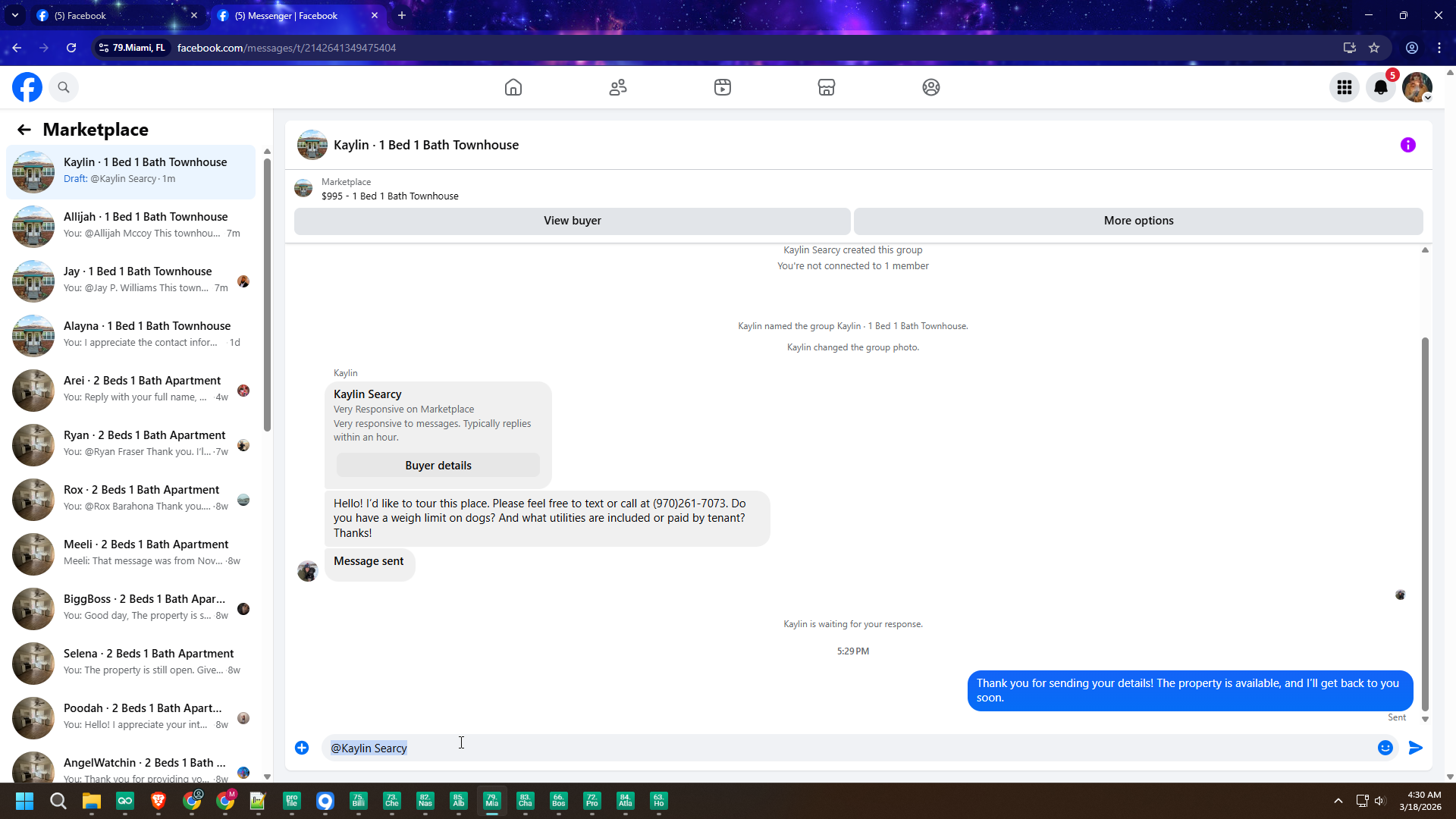This screenshot has height=819, width=1456.
Task: Open the Marketplace storefront icon
Action: click(827, 87)
